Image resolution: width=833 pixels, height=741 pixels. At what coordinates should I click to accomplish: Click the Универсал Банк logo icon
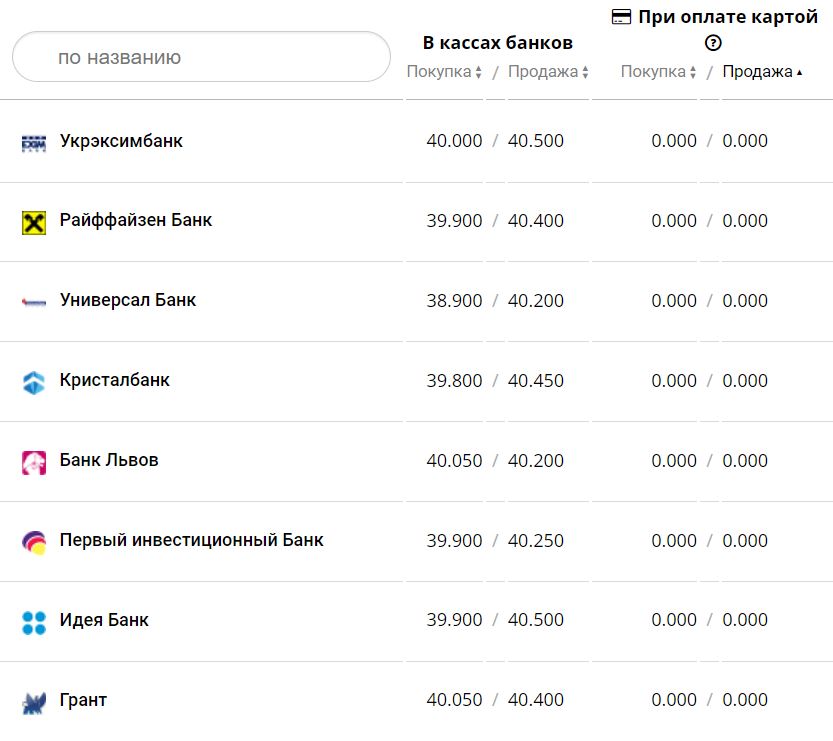tap(34, 302)
